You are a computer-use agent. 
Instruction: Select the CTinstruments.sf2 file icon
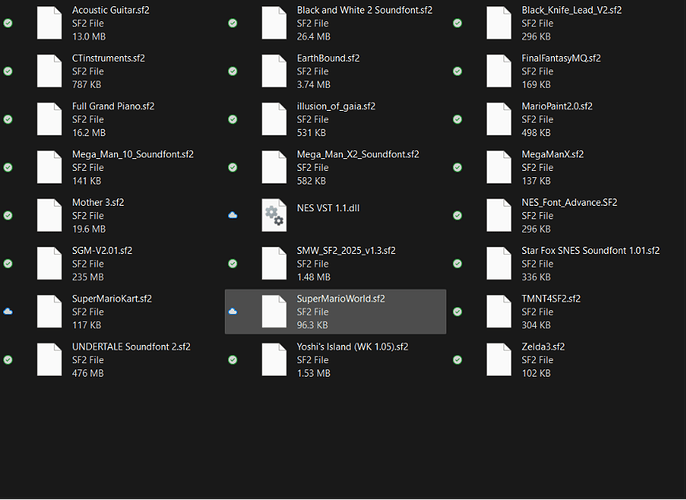click(49, 71)
